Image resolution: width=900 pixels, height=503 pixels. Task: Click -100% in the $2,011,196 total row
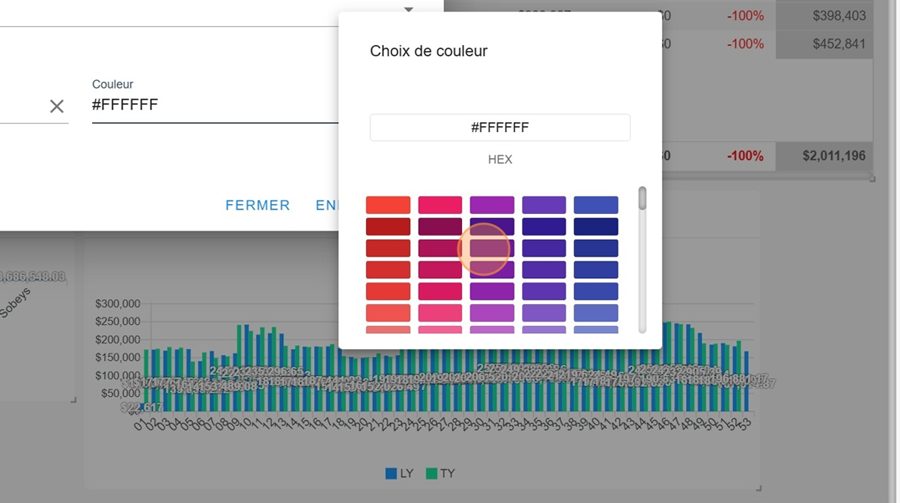click(745, 156)
